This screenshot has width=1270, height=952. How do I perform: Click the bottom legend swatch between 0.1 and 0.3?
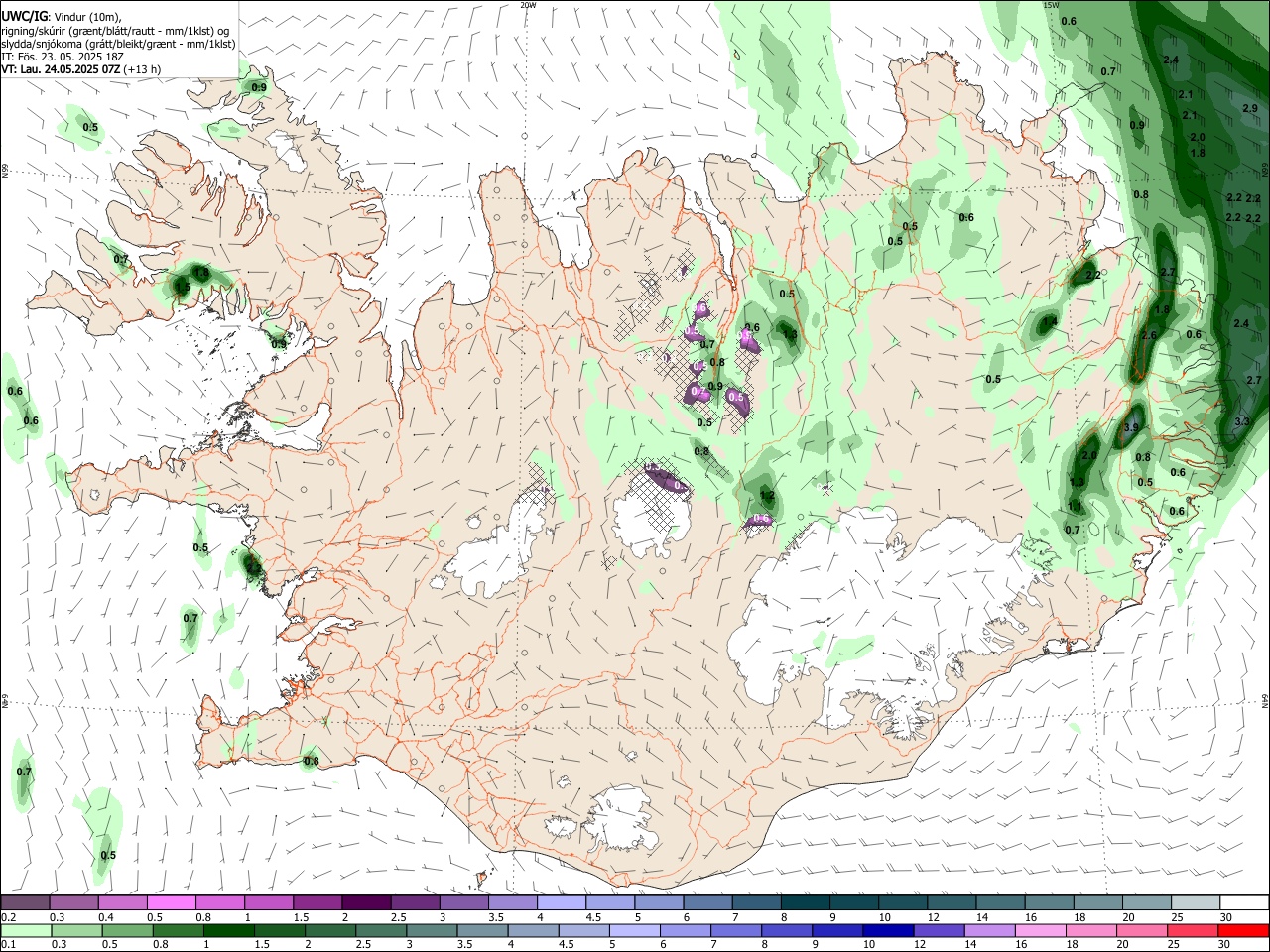click(x=26, y=930)
